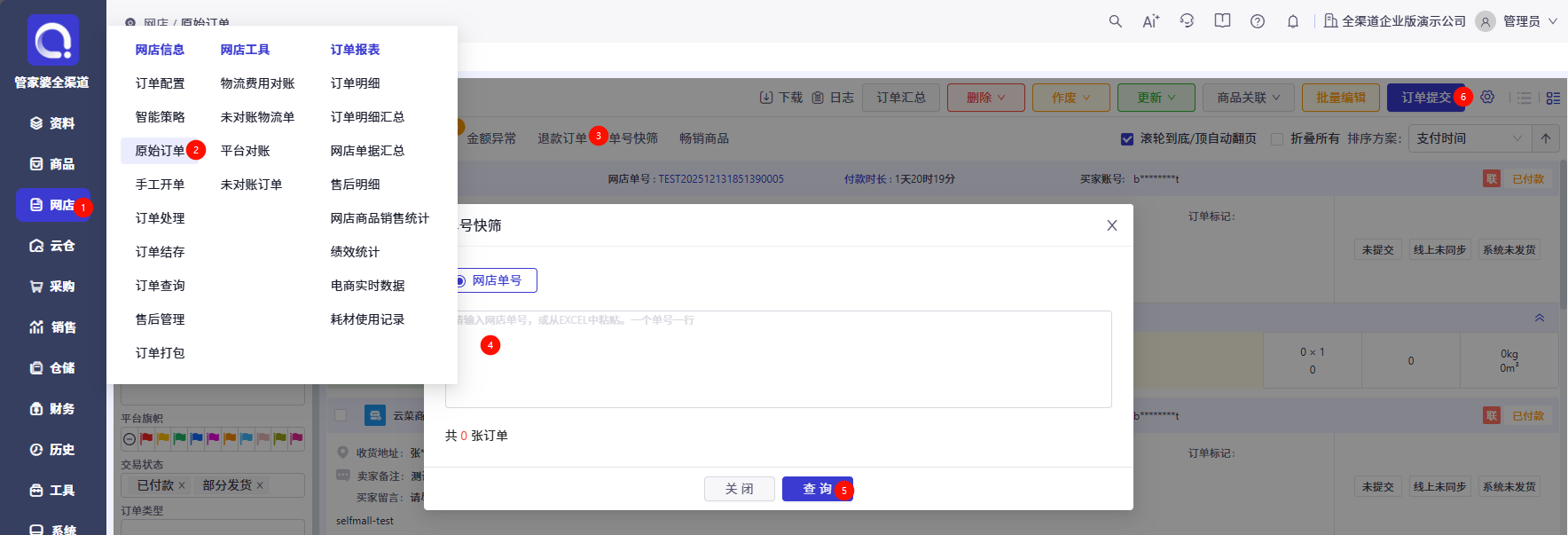This screenshot has height=535, width=1568.
Task: Pick the purple flag in 平台旗帜
Action: tap(213, 438)
